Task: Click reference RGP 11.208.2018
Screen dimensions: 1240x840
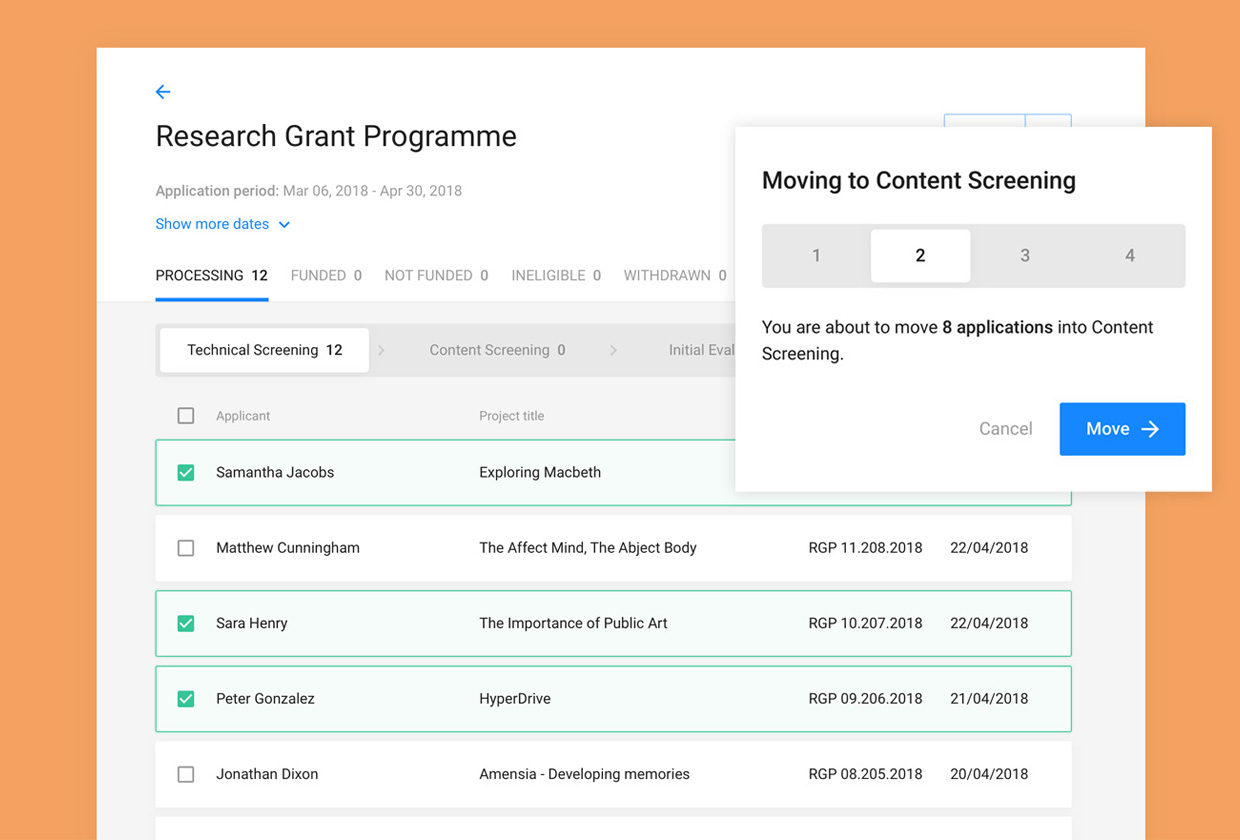Action: pyautogui.click(x=865, y=548)
